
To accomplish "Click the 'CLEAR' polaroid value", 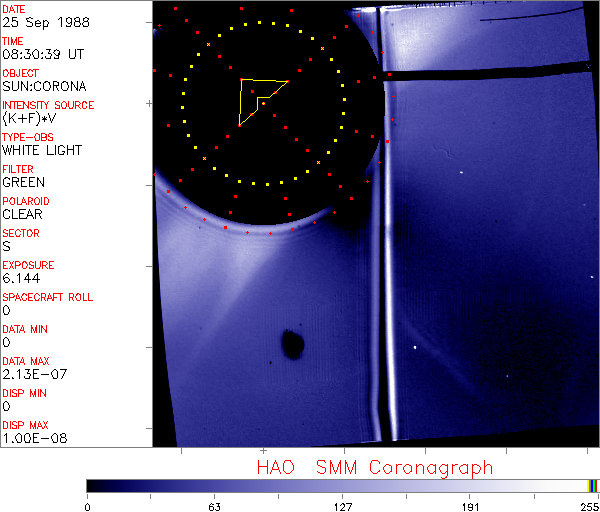I will [x=22, y=214].
